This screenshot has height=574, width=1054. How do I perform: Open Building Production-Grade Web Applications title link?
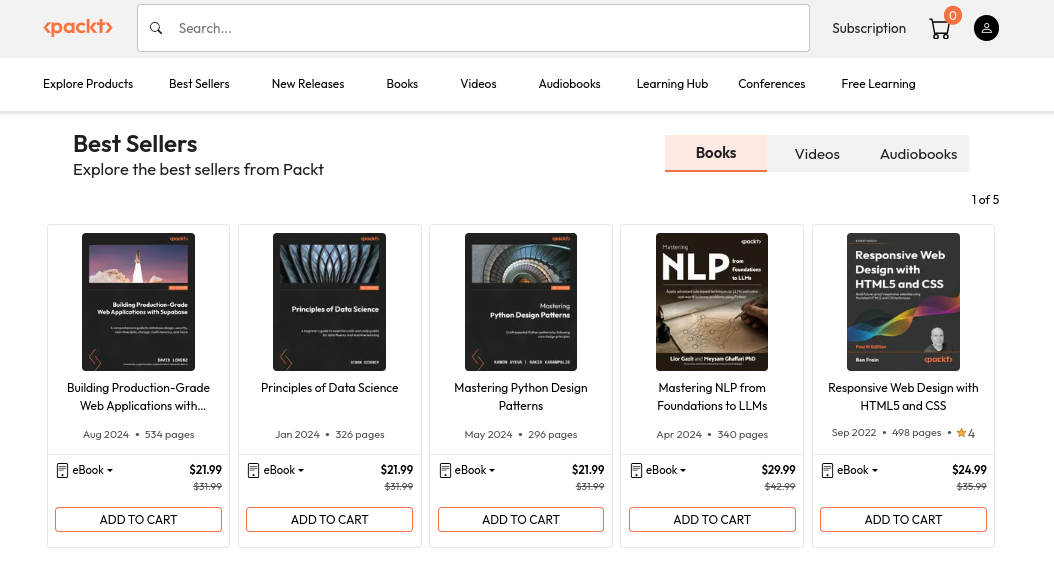tap(138, 397)
